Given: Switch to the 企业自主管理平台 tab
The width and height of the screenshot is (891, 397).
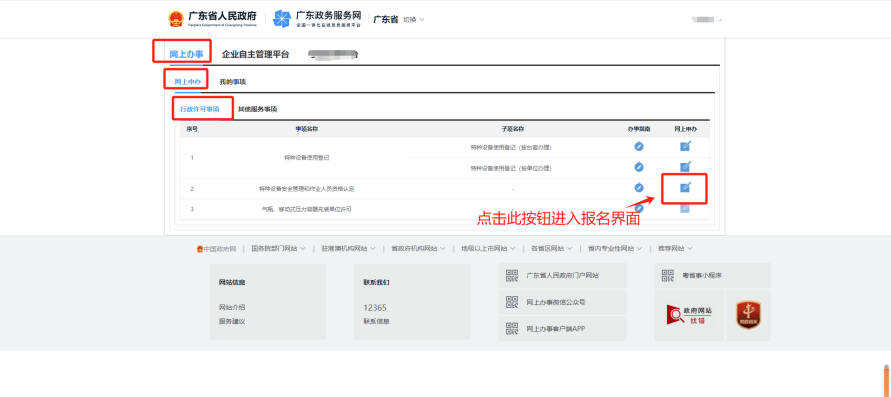Looking at the screenshot, I should pos(255,55).
